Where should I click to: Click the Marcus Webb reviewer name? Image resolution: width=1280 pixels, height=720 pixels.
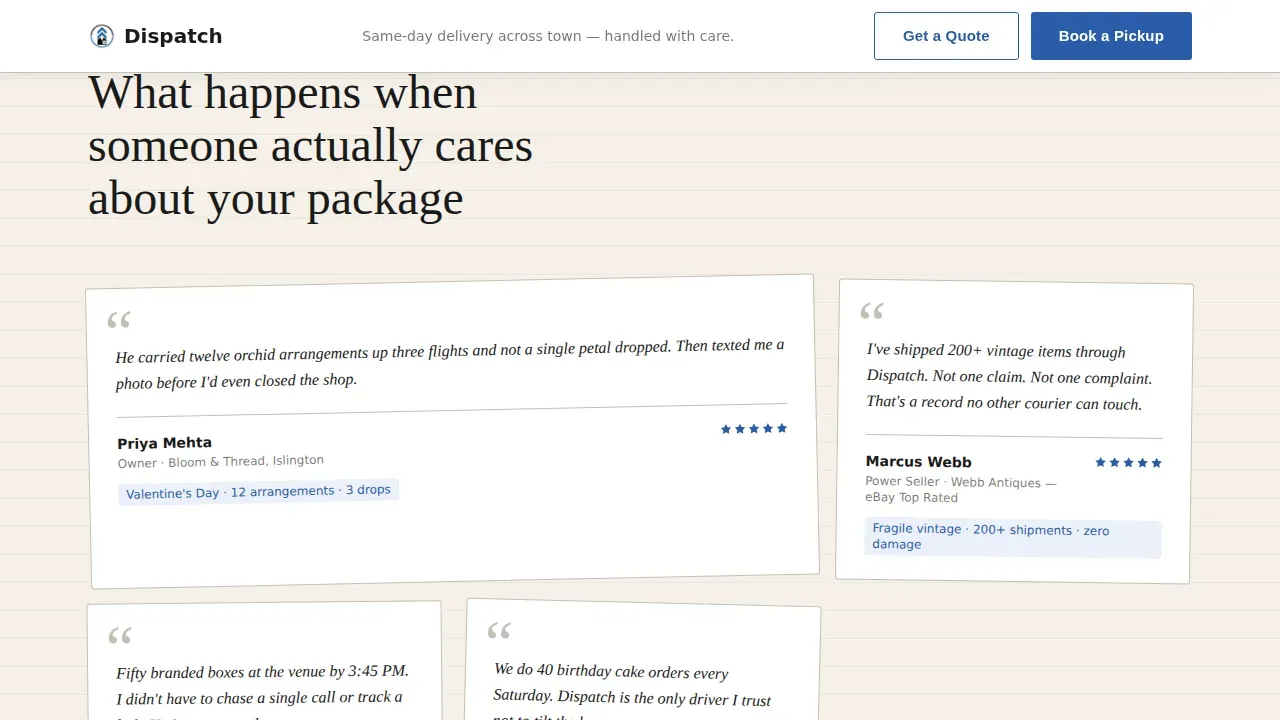click(918, 462)
